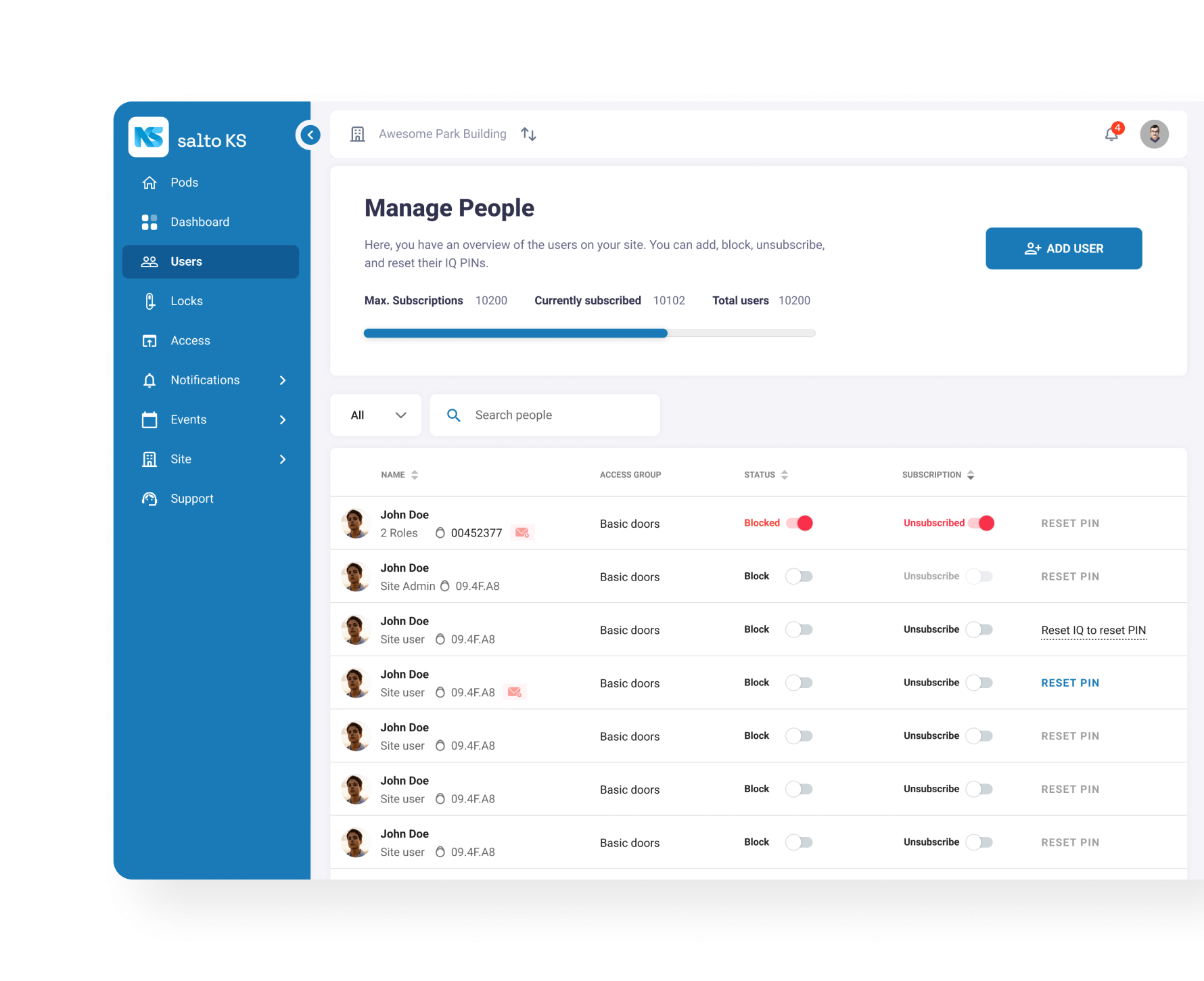This screenshot has width=1204, height=981.
Task: Click the blue RESET PIN link
Action: click(x=1069, y=683)
